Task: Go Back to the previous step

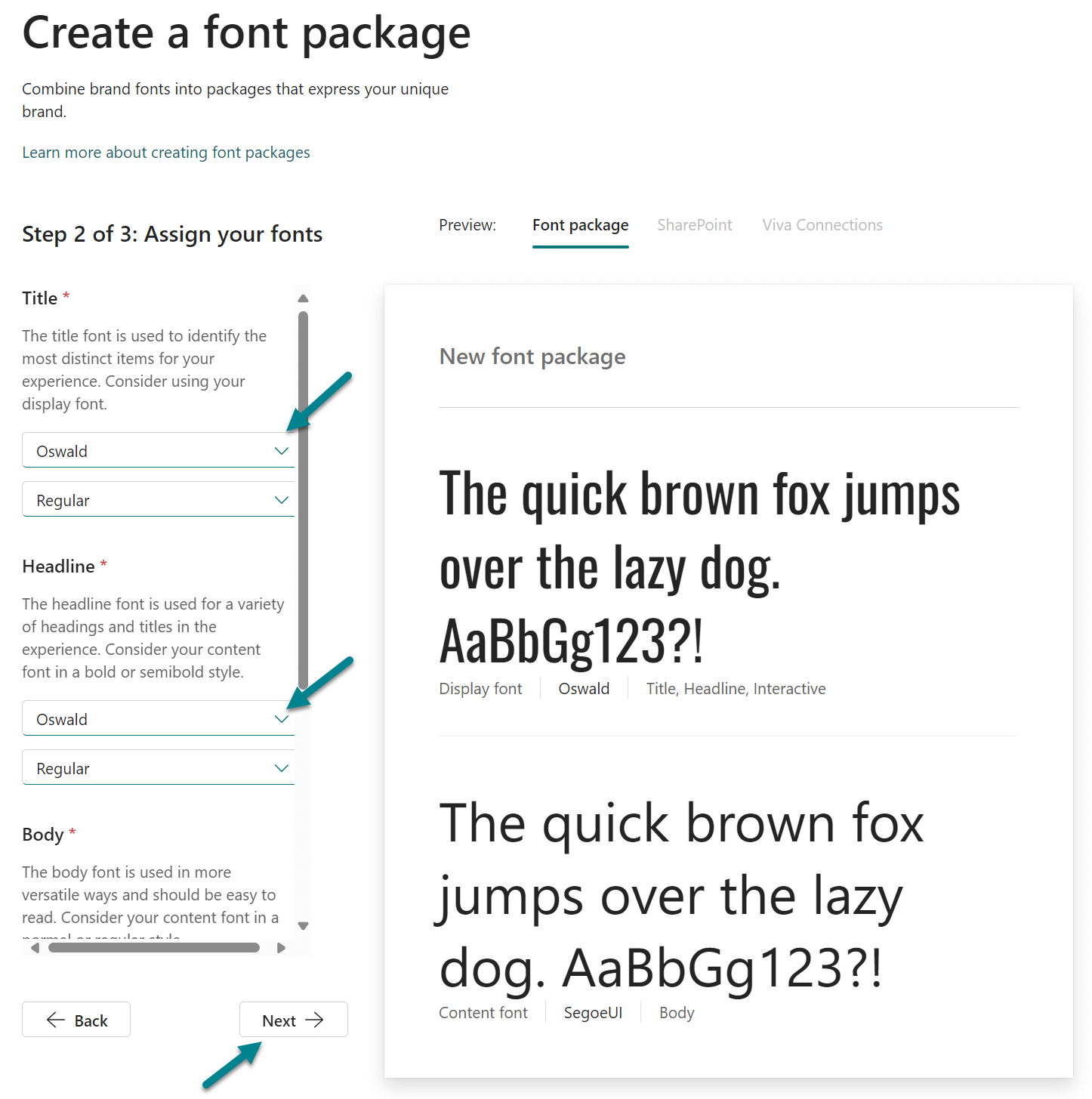Action: point(76,1020)
